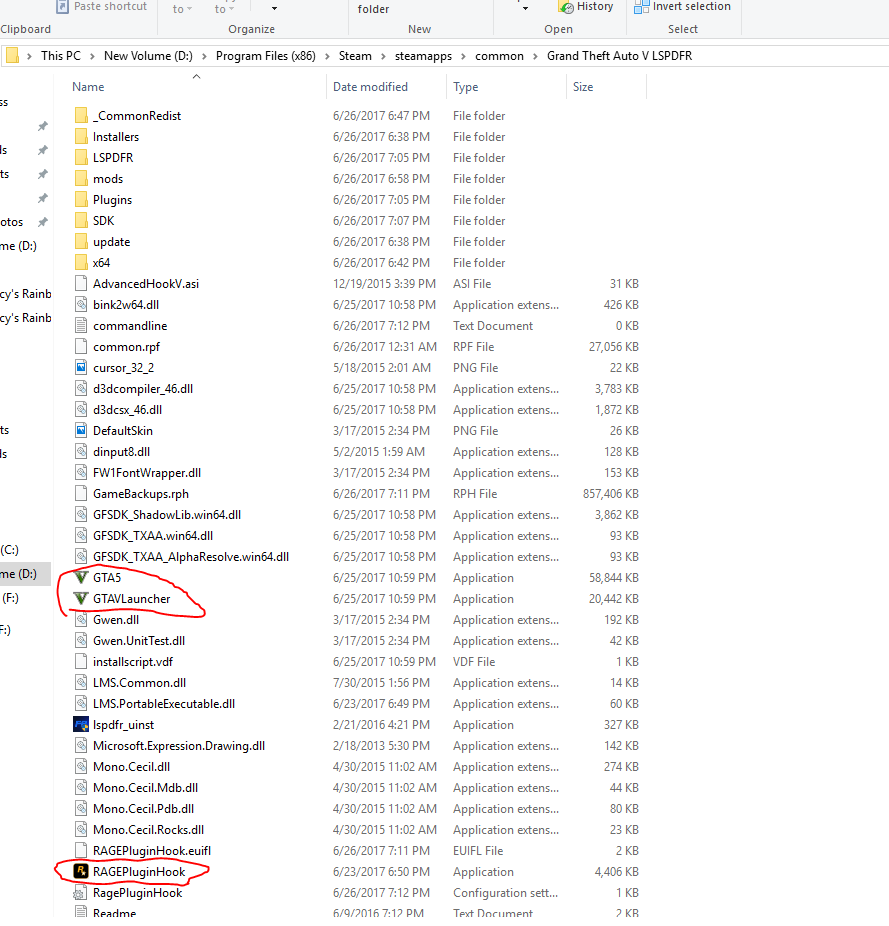
Task: Select the installscript.vdf file name
Action: click(133, 661)
